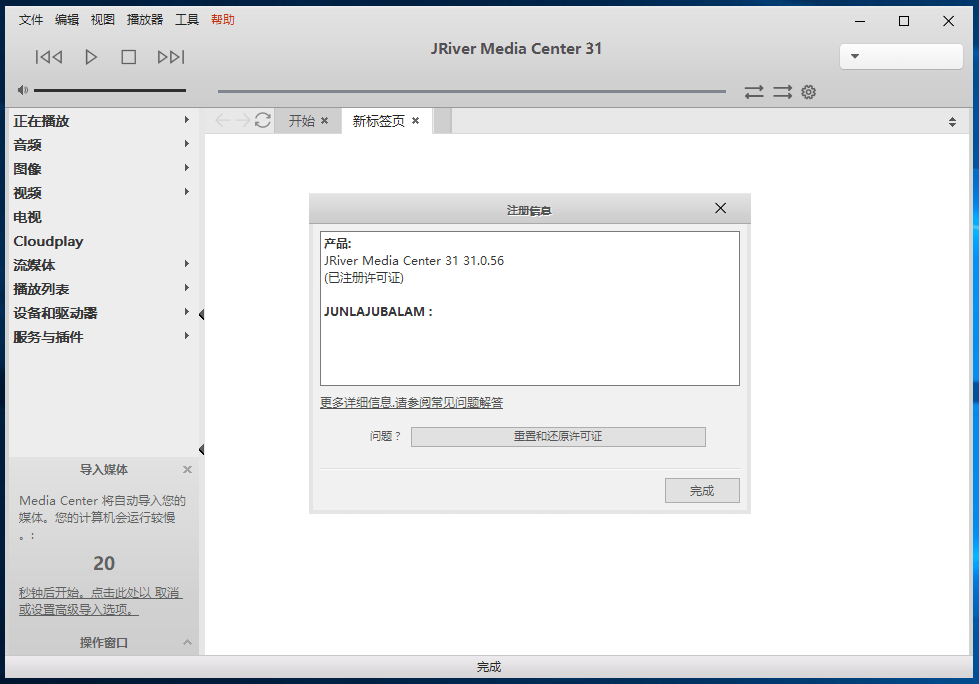Close the 导入媒体 panel

tap(187, 470)
